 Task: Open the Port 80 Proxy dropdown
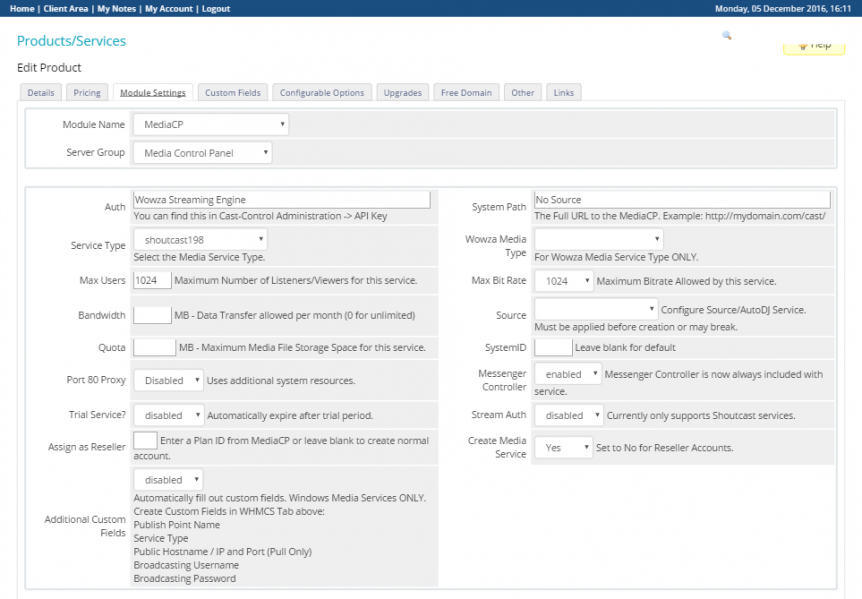click(x=168, y=380)
